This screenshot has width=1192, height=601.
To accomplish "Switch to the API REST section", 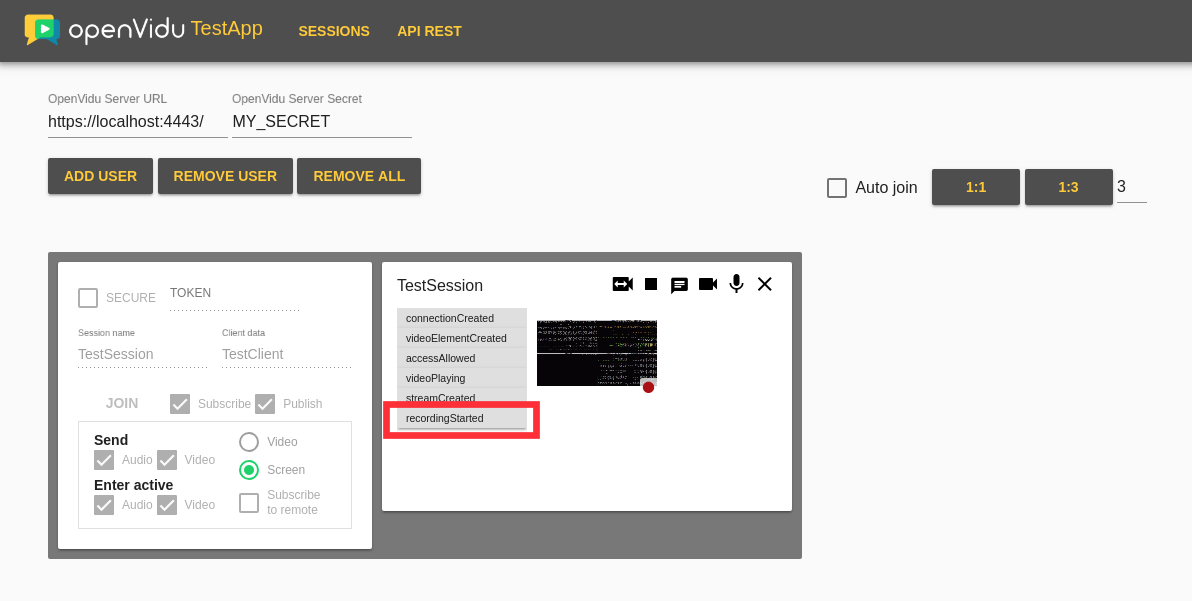I will tap(429, 31).
